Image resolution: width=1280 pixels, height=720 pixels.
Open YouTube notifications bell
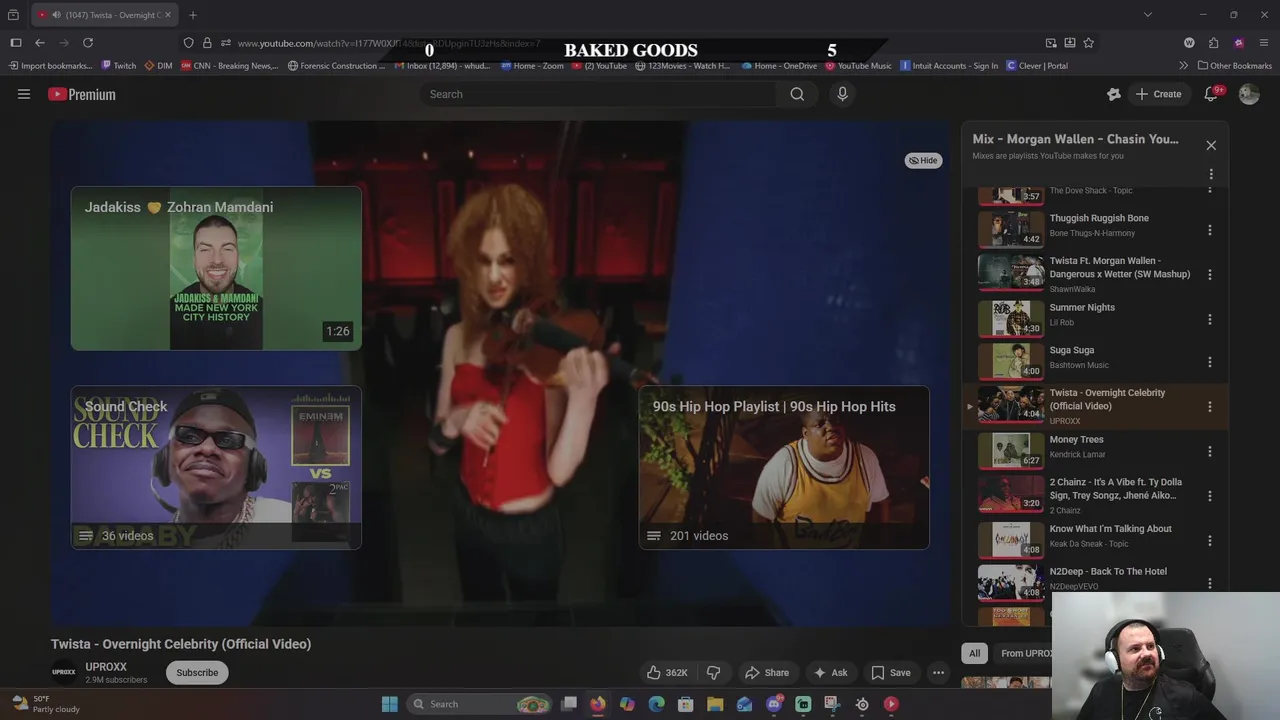(1211, 94)
